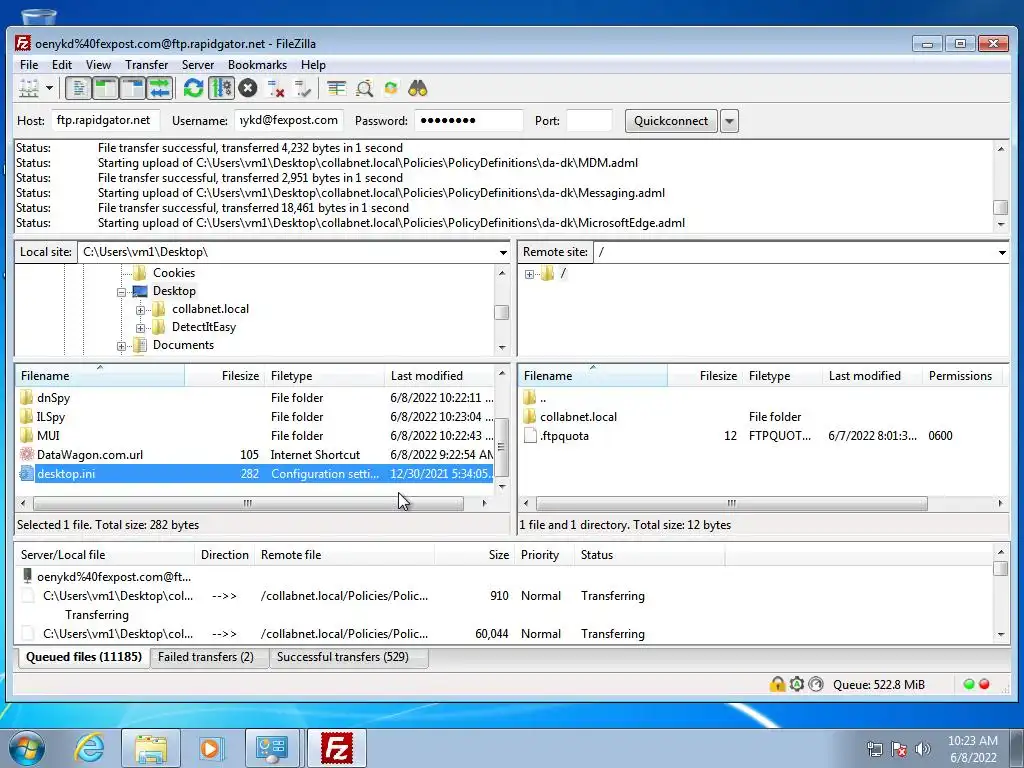Search for files recursively with binoculars icon

(418, 88)
